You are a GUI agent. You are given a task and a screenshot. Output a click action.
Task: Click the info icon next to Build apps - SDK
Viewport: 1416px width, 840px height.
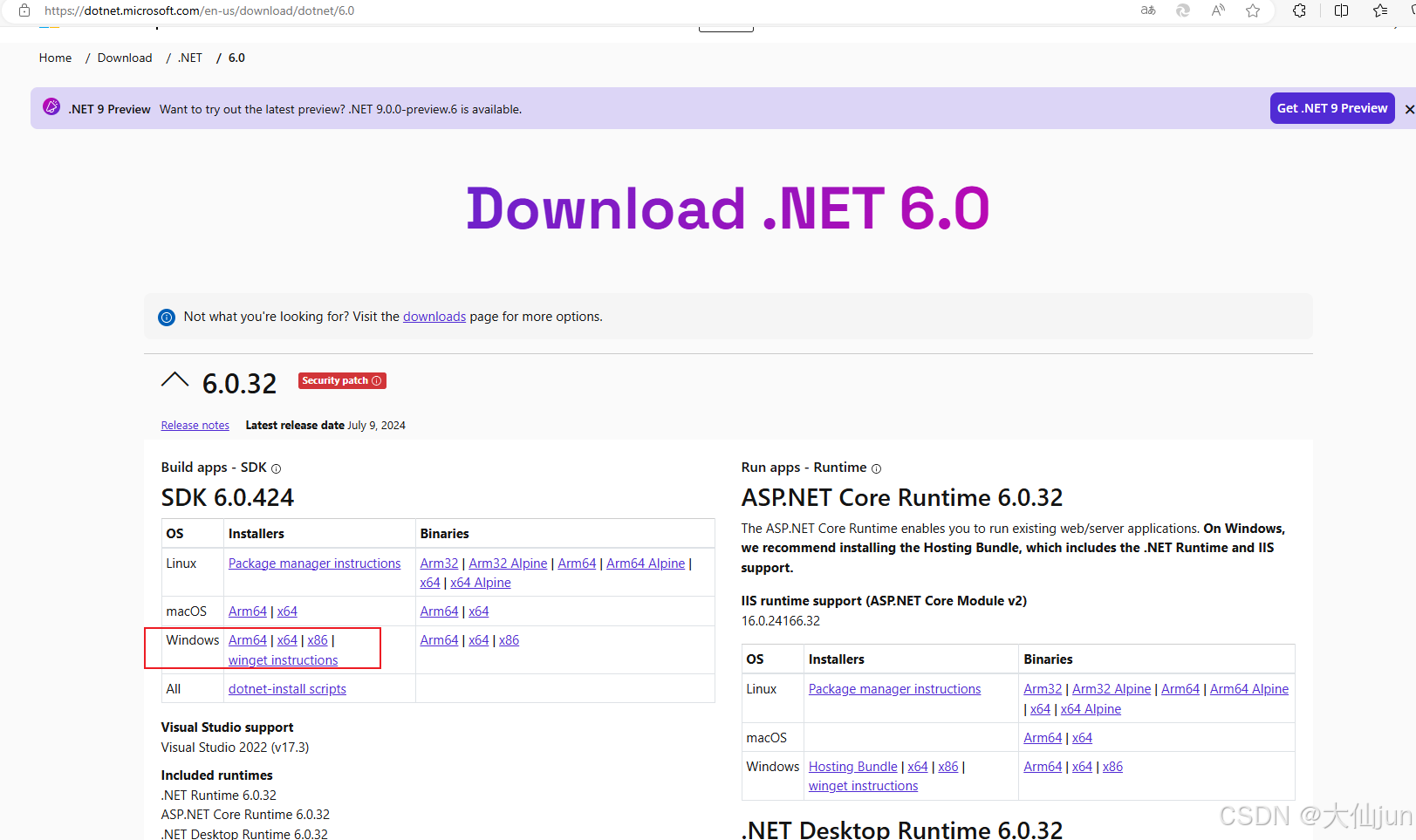(276, 468)
